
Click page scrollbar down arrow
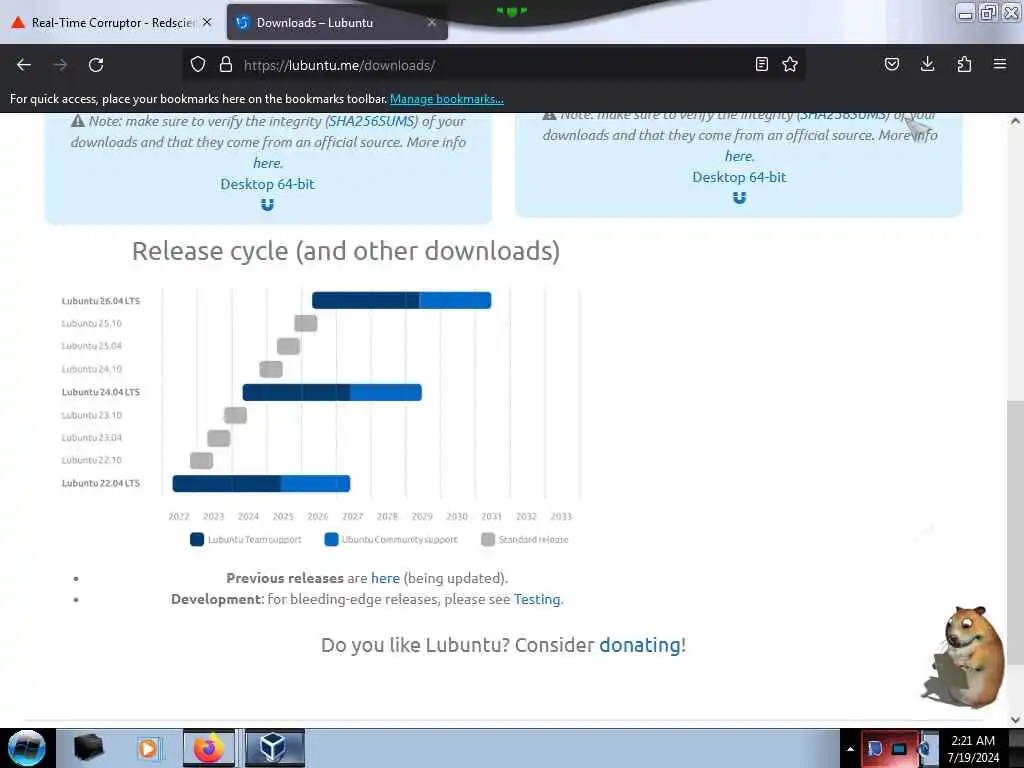(1015, 720)
